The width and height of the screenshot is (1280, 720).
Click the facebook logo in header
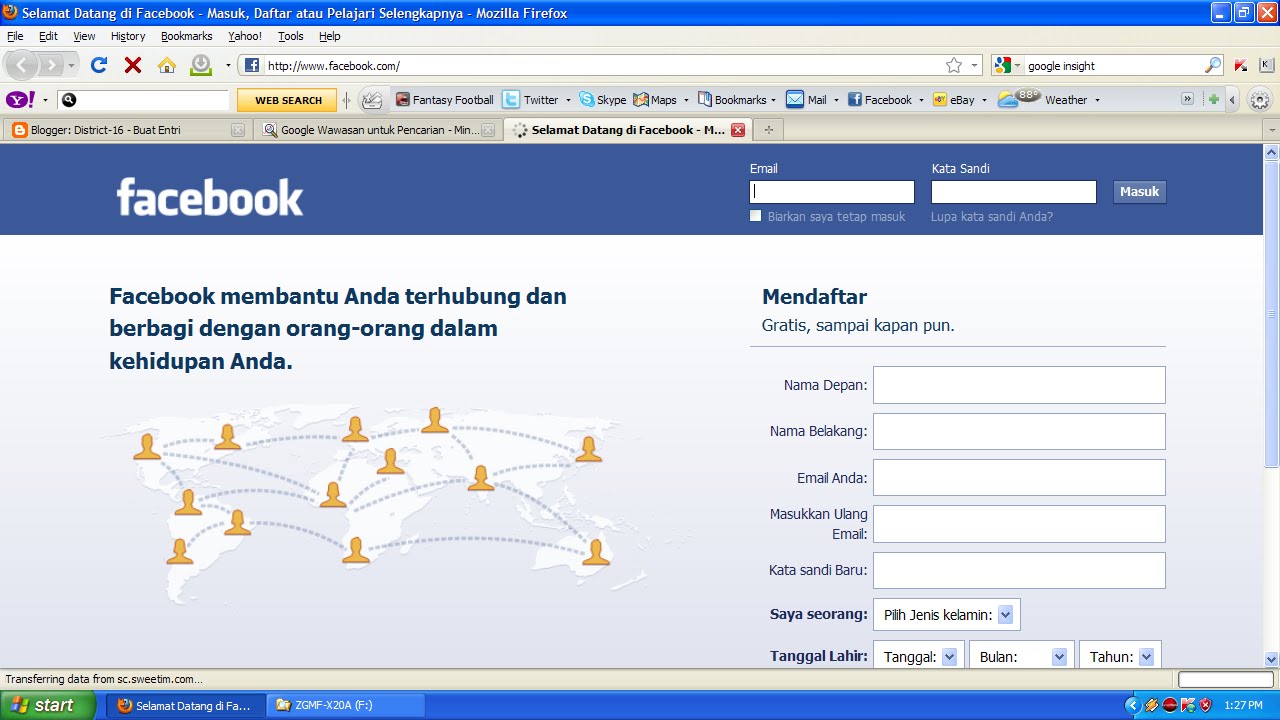(x=210, y=197)
